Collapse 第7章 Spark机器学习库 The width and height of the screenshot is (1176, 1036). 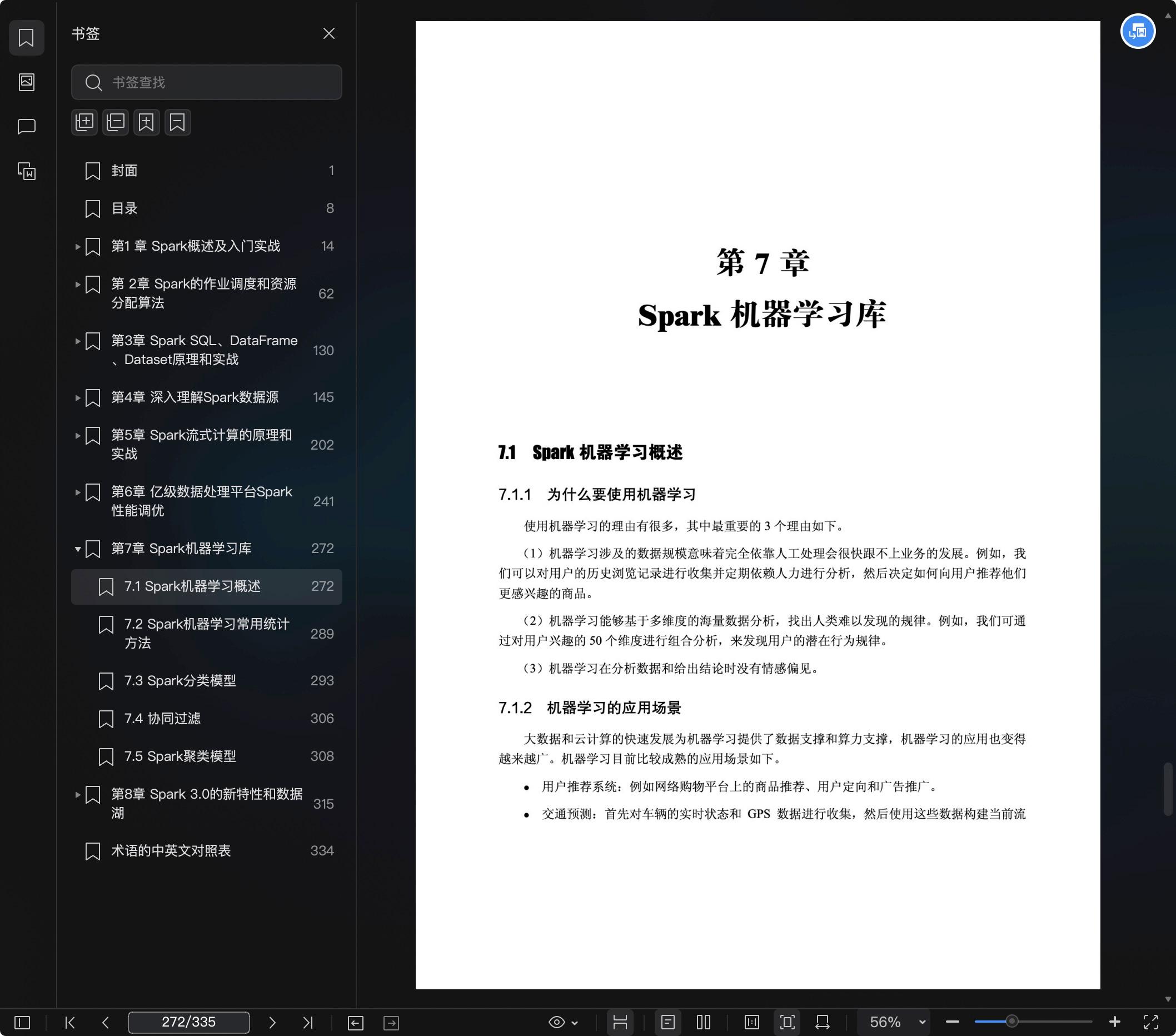[x=78, y=549]
